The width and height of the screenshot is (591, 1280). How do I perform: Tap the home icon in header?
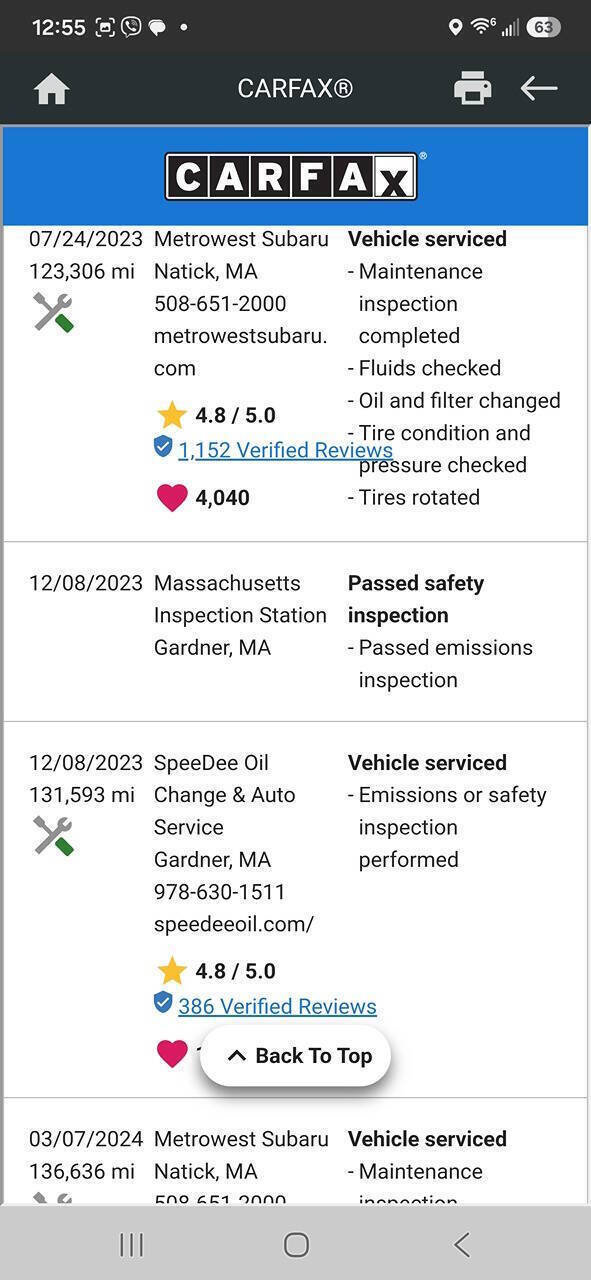(x=51, y=89)
